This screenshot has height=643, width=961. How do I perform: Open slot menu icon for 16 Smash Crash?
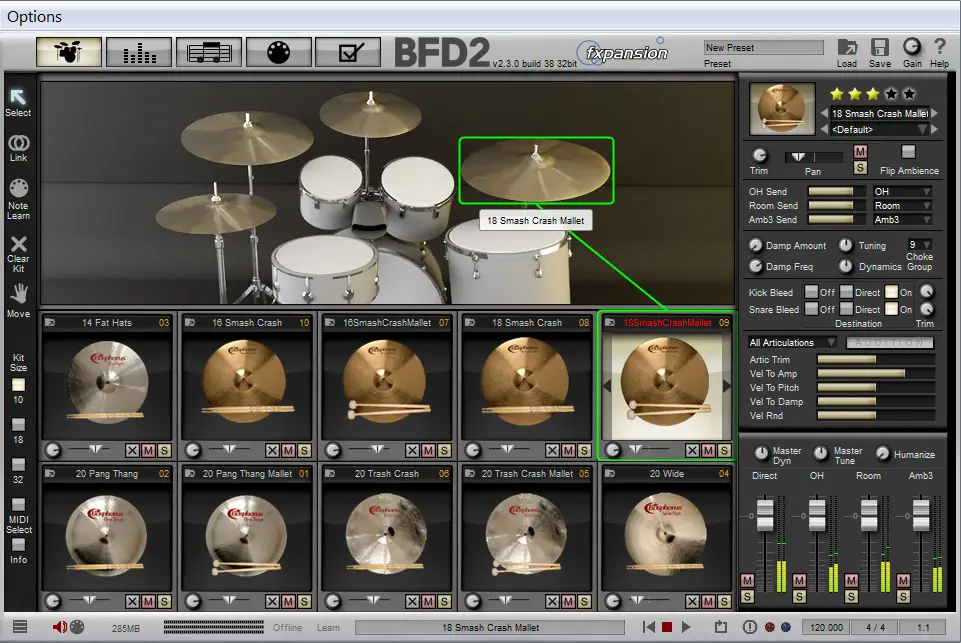tap(190, 322)
